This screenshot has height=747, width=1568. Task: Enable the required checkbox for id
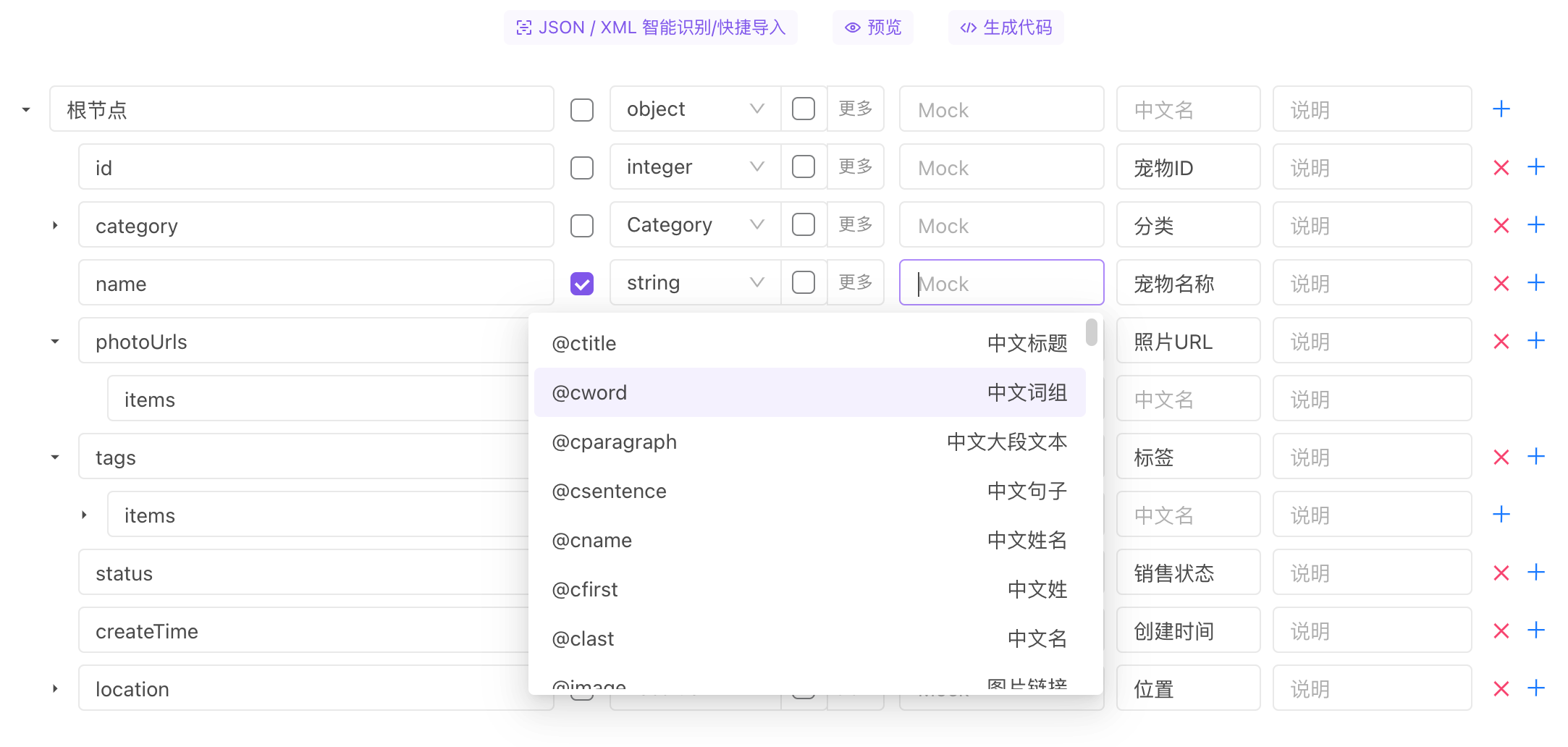pos(581,166)
